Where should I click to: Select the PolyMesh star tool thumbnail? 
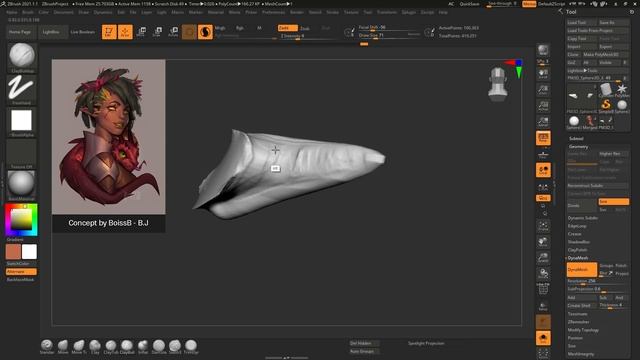click(622, 89)
